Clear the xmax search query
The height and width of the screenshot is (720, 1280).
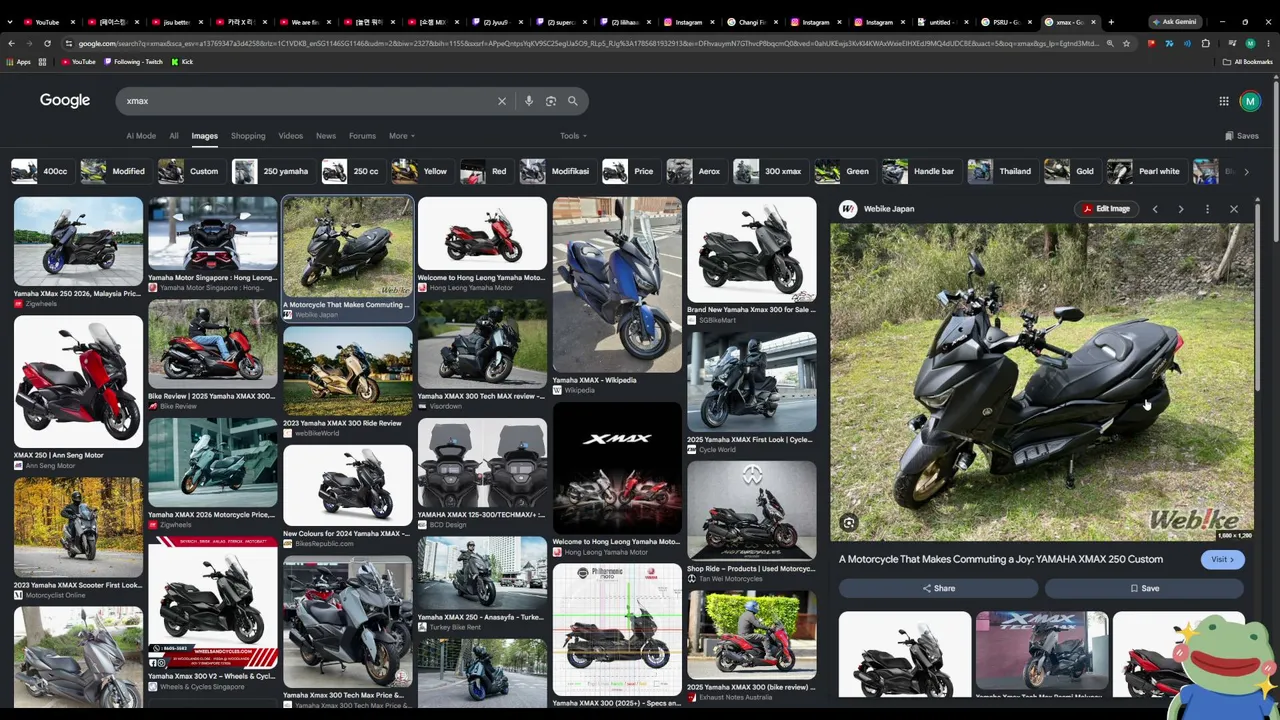(502, 101)
